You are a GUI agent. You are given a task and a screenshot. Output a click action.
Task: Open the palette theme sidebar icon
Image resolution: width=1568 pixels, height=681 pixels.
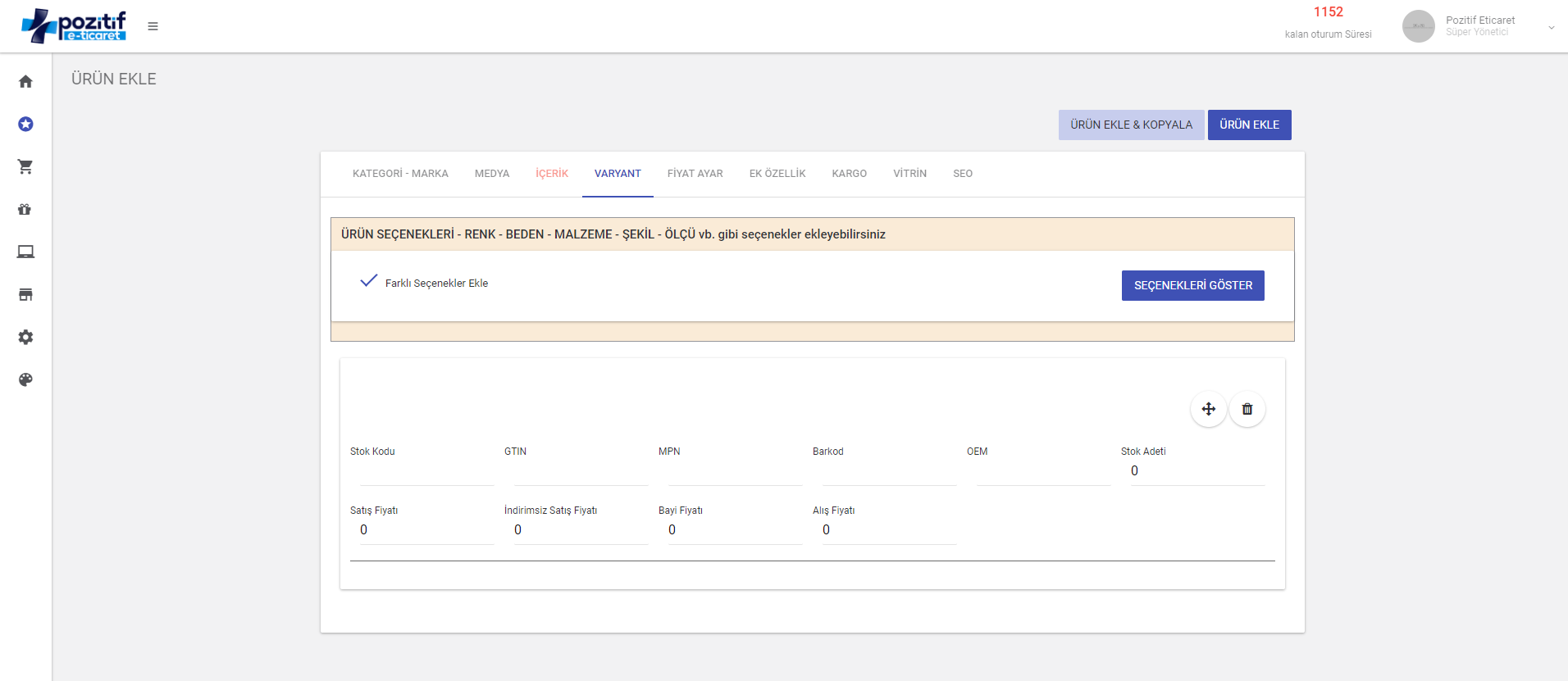pyautogui.click(x=25, y=379)
